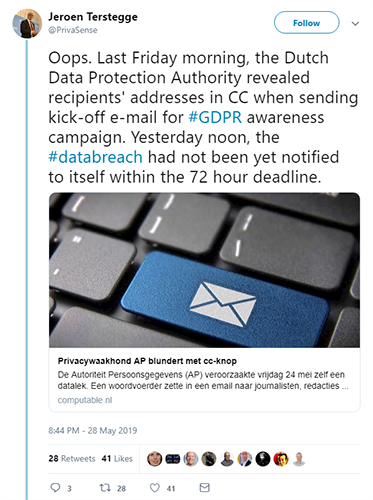
Task: Like the tweet with heart icon
Action: click(155, 488)
